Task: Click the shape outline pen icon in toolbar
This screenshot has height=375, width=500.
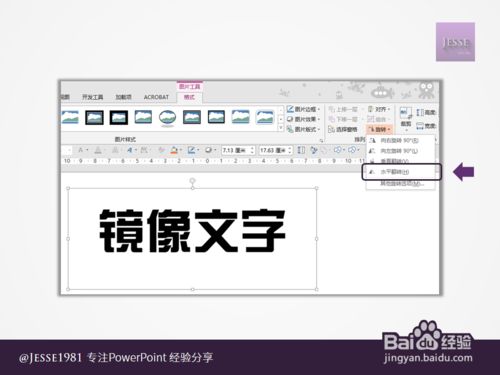Action: [191, 150]
